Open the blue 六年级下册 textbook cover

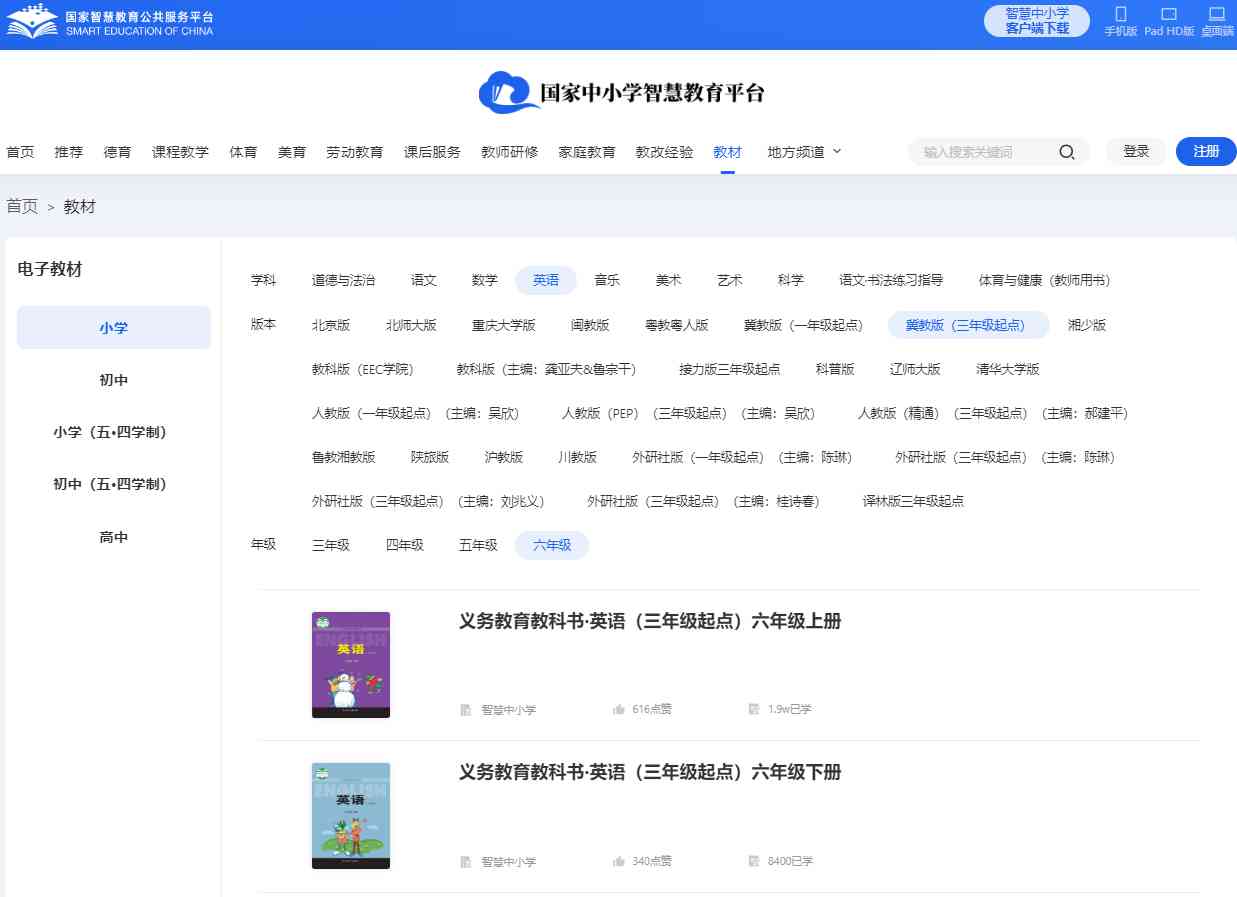[x=351, y=816]
